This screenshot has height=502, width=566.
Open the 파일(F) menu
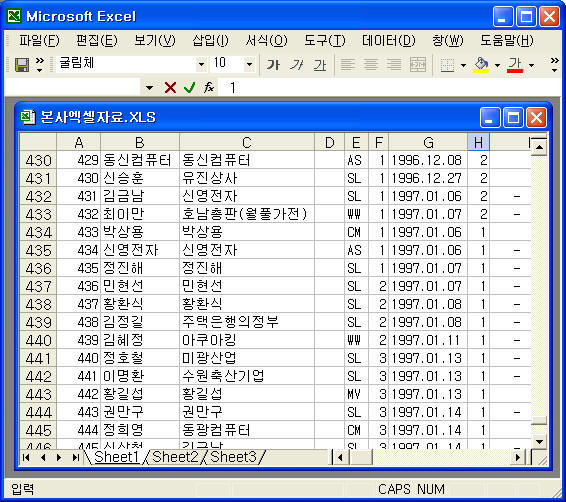(39, 40)
